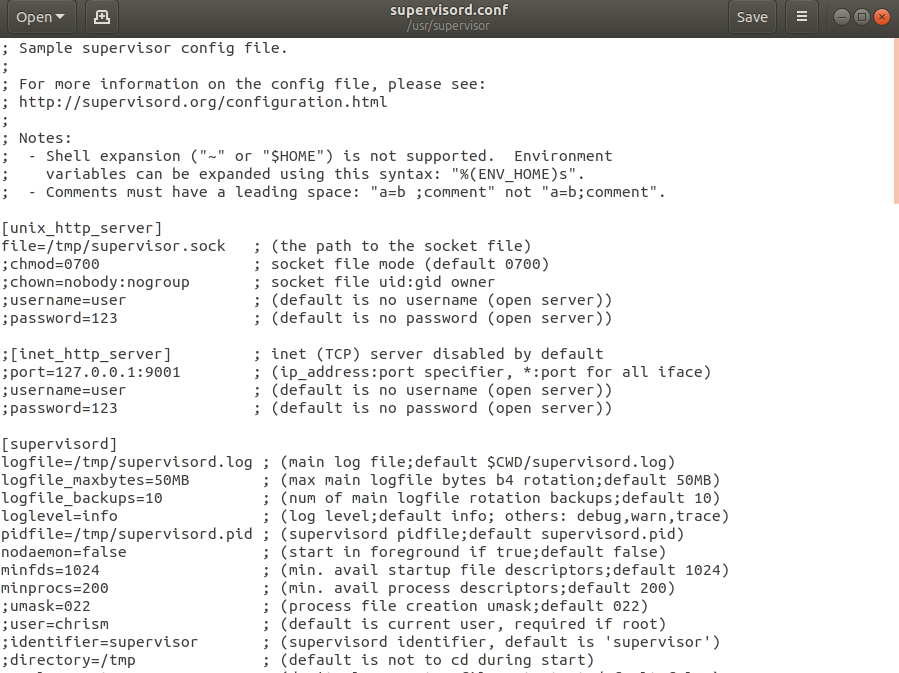Open the gedit options menu

pyautogui.click(x=802, y=17)
